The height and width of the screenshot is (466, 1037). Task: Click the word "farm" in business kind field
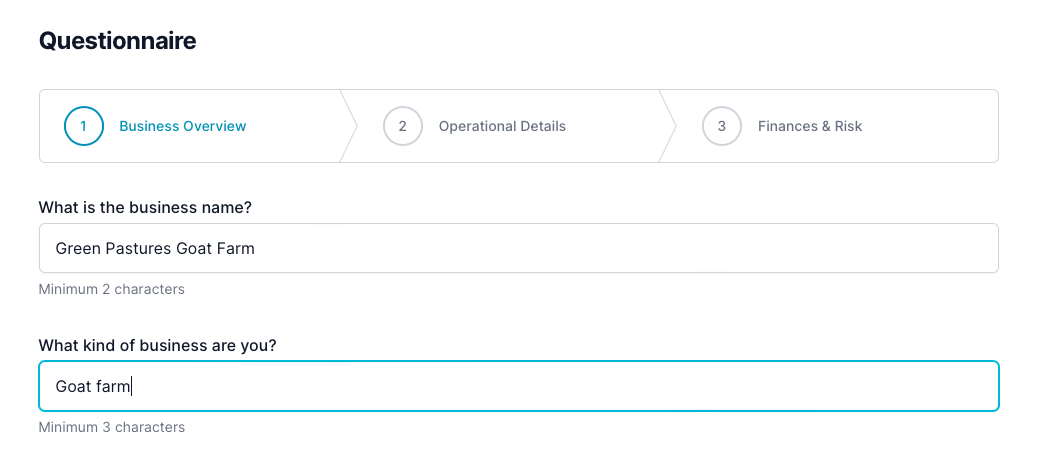click(x=113, y=386)
